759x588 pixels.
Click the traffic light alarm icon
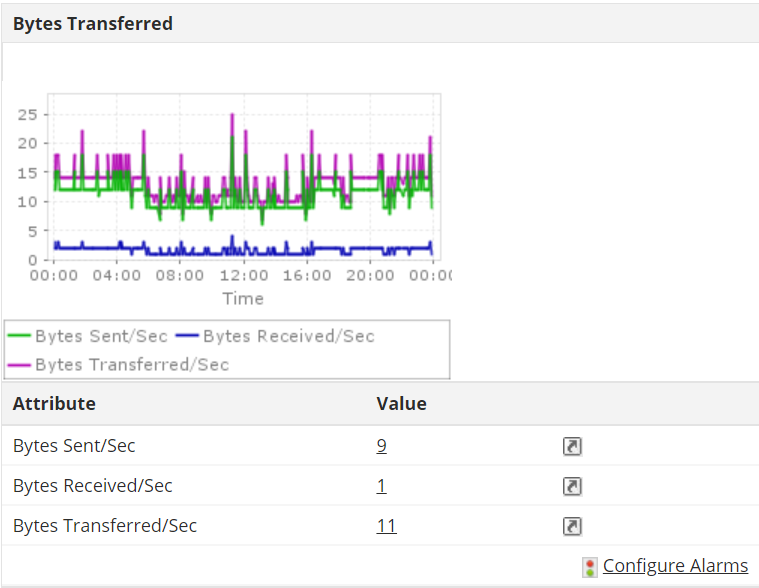tap(590, 567)
